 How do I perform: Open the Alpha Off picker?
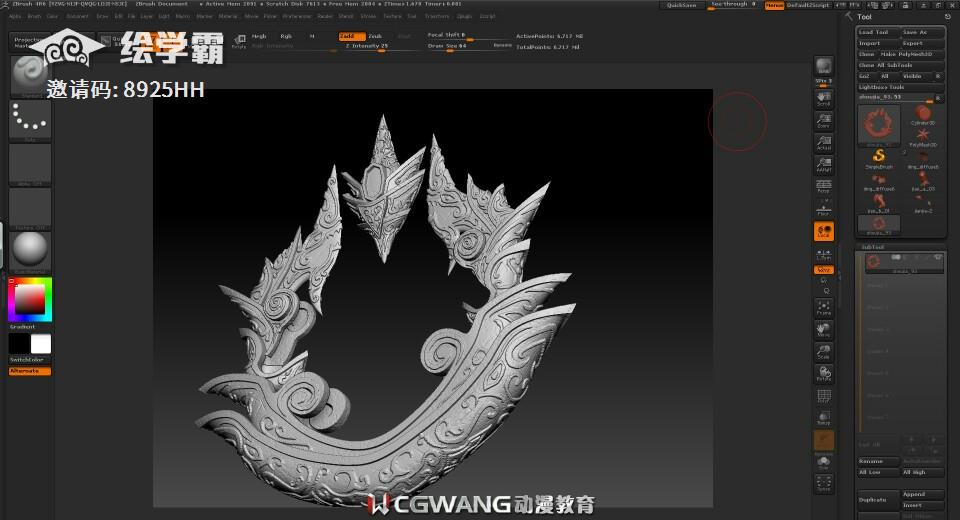click(29, 164)
